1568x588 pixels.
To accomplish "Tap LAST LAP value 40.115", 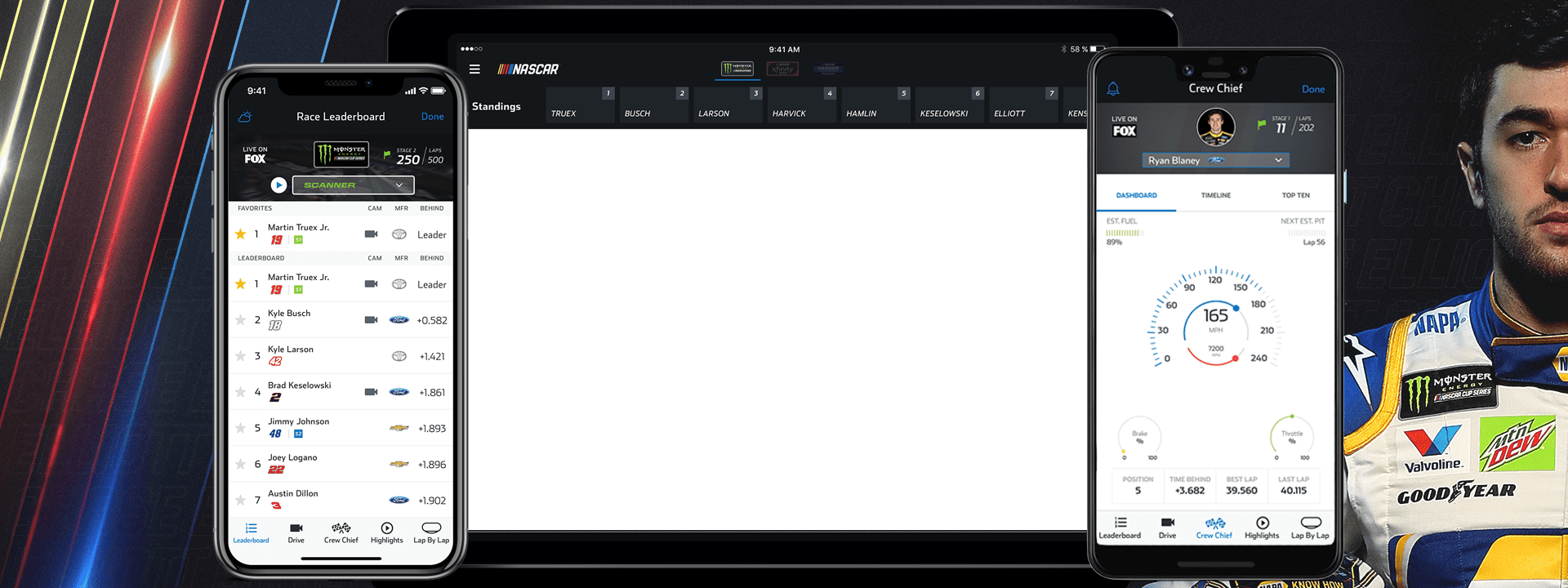I will click(1294, 491).
